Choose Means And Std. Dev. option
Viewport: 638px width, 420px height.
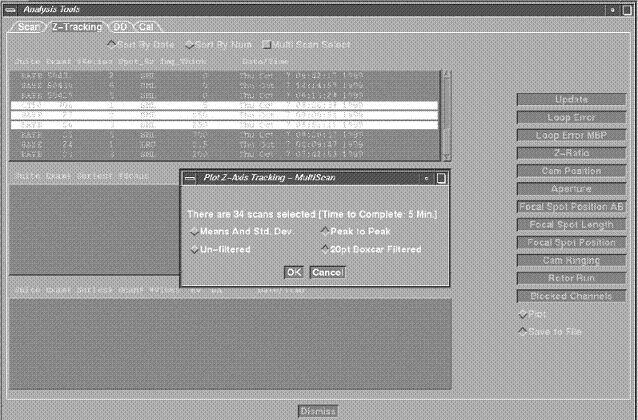click(193, 231)
